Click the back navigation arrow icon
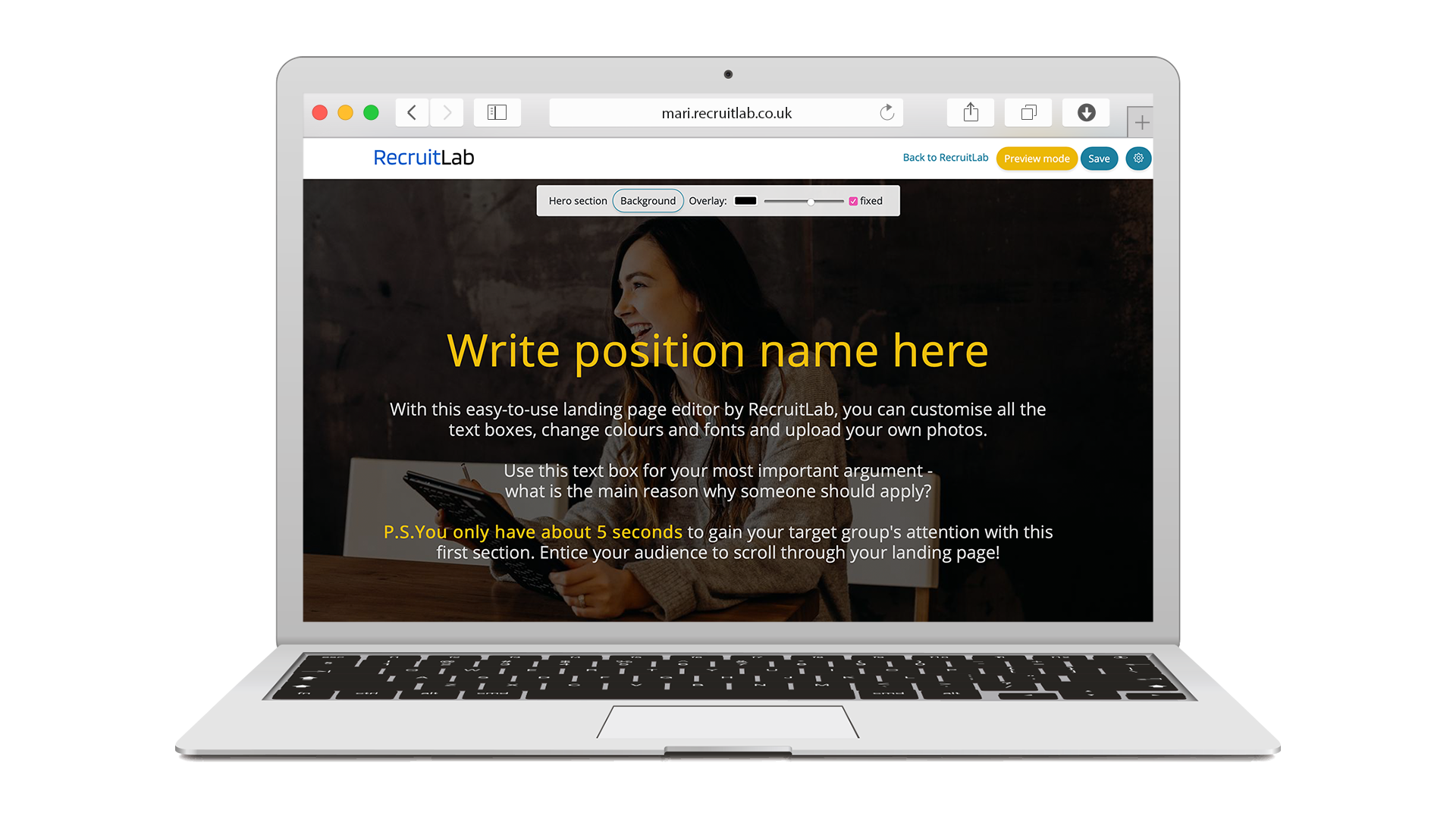The width and height of the screenshot is (1456, 819). [x=412, y=112]
